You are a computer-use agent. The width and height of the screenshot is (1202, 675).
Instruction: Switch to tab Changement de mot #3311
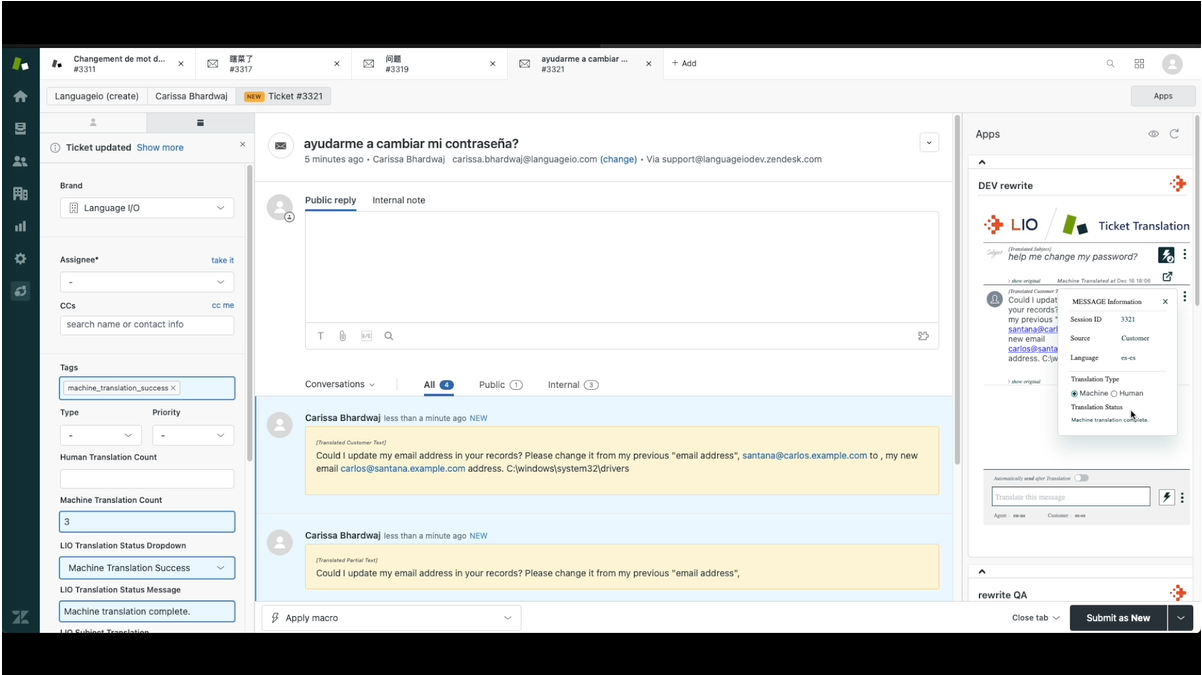[x=117, y=63]
